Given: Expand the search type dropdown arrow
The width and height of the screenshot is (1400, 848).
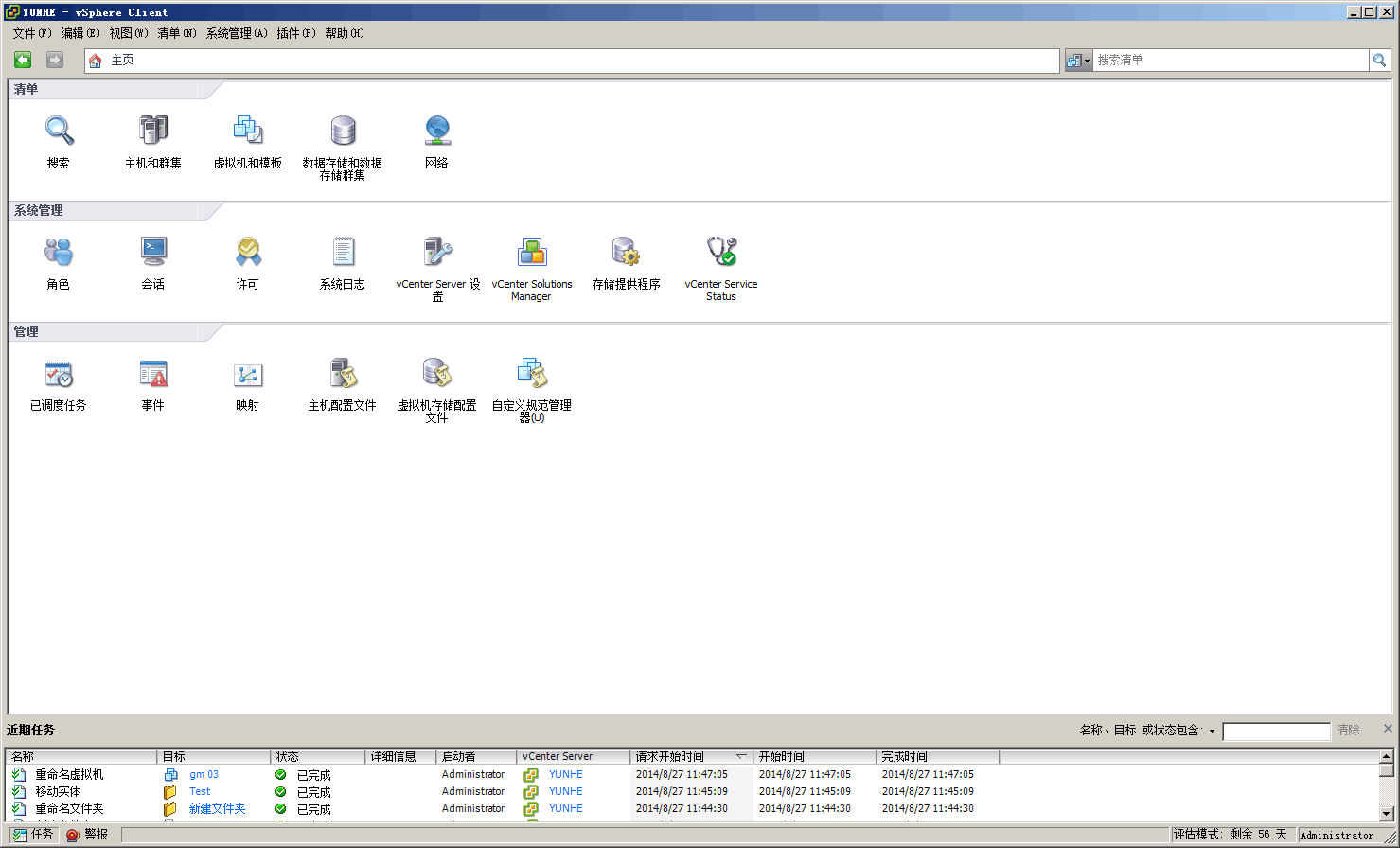Looking at the screenshot, I should pos(1088,61).
